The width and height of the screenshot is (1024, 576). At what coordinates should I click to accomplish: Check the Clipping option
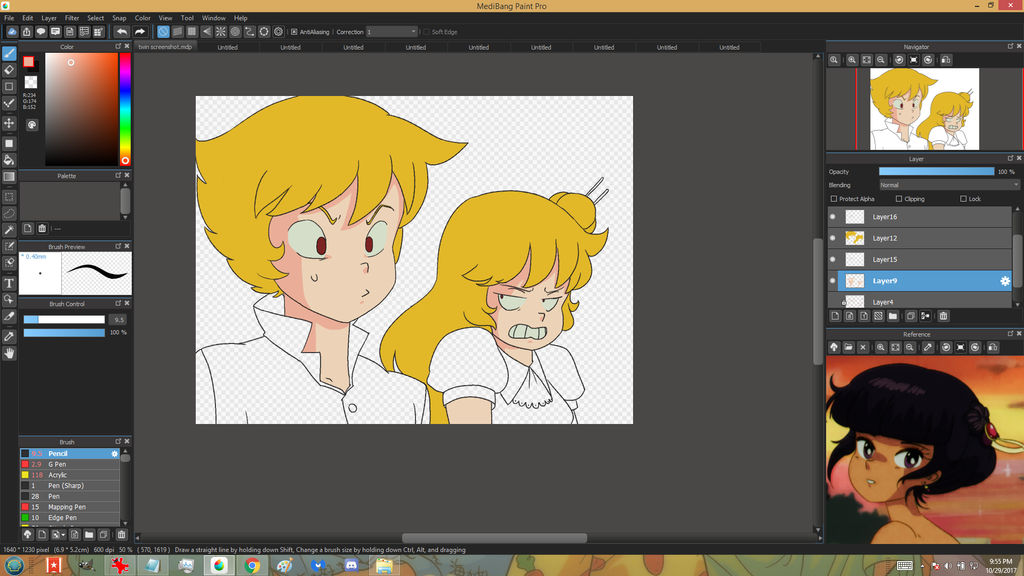[899, 199]
